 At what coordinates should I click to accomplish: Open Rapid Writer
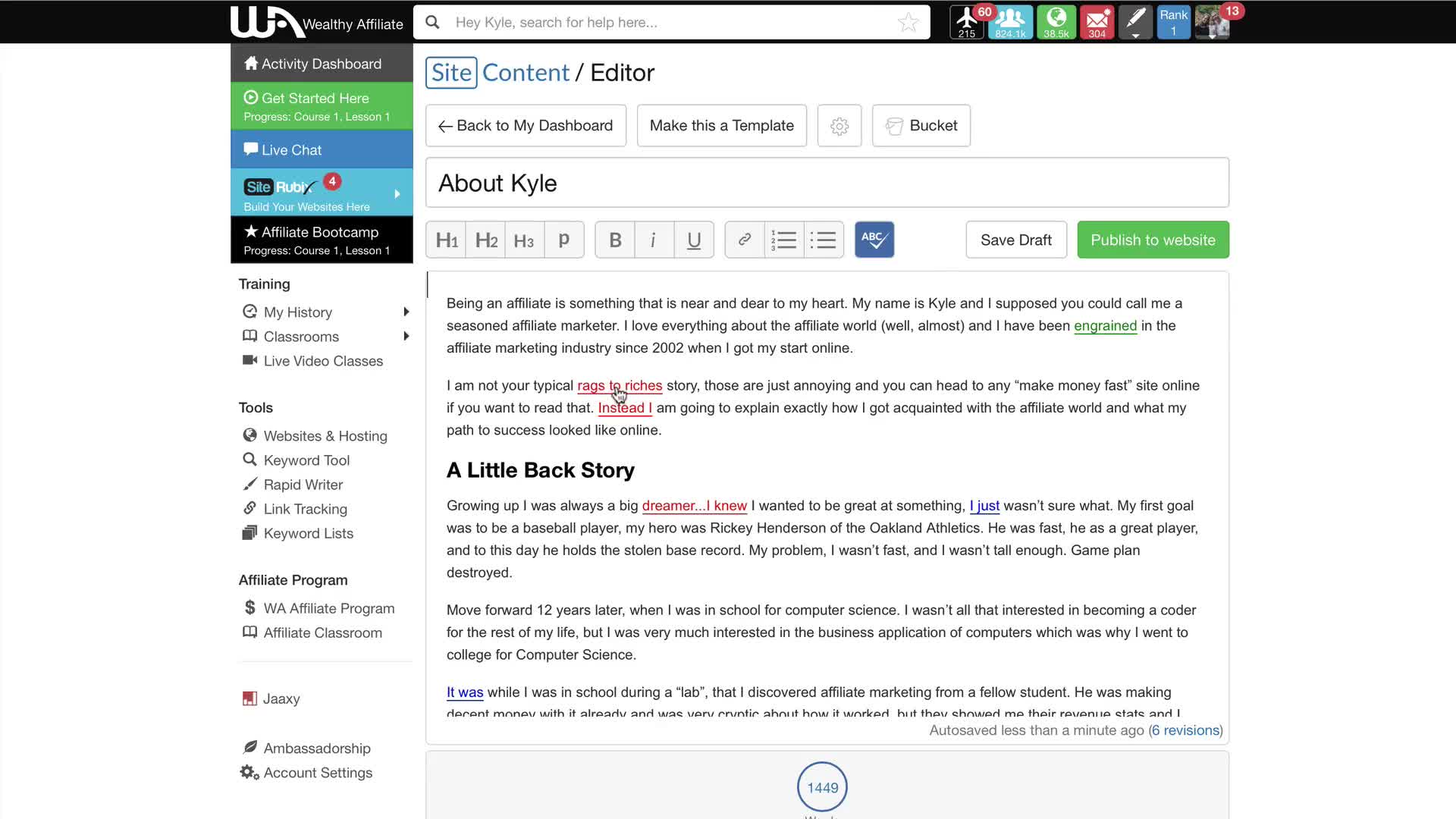tap(303, 485)
